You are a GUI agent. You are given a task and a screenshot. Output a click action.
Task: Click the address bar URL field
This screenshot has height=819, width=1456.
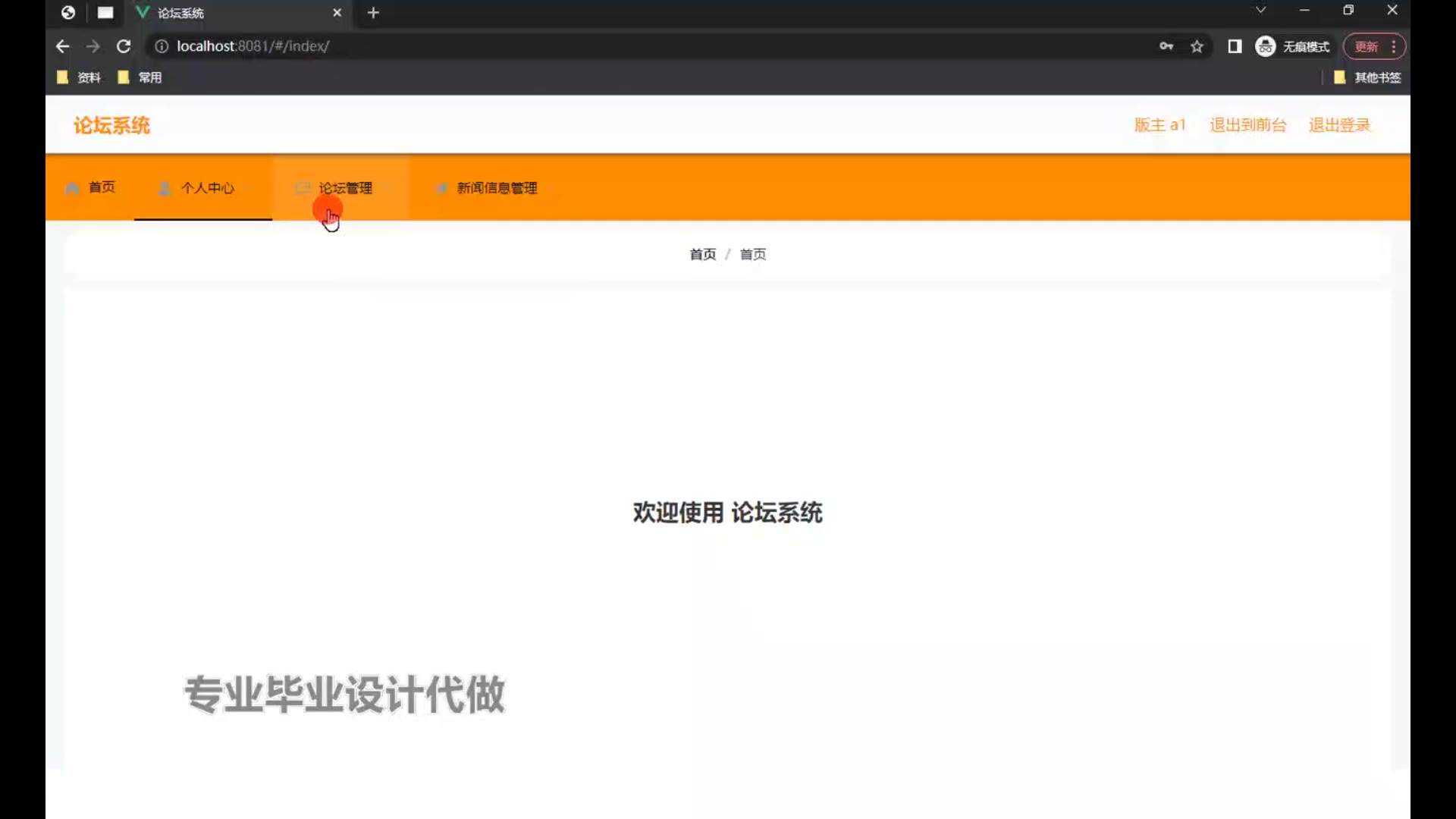[x=607, y=46]
